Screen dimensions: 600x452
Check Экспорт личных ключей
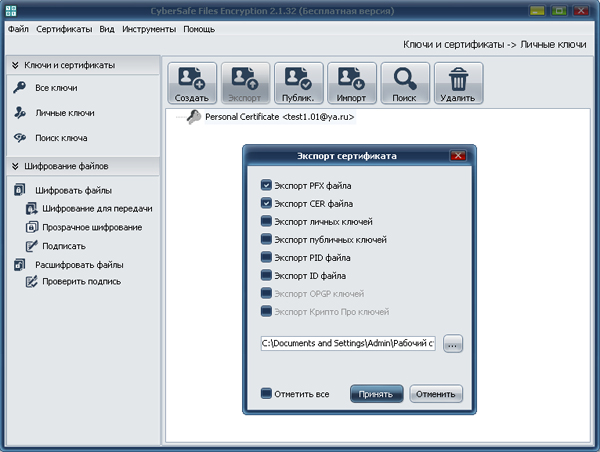click(266, 221)
